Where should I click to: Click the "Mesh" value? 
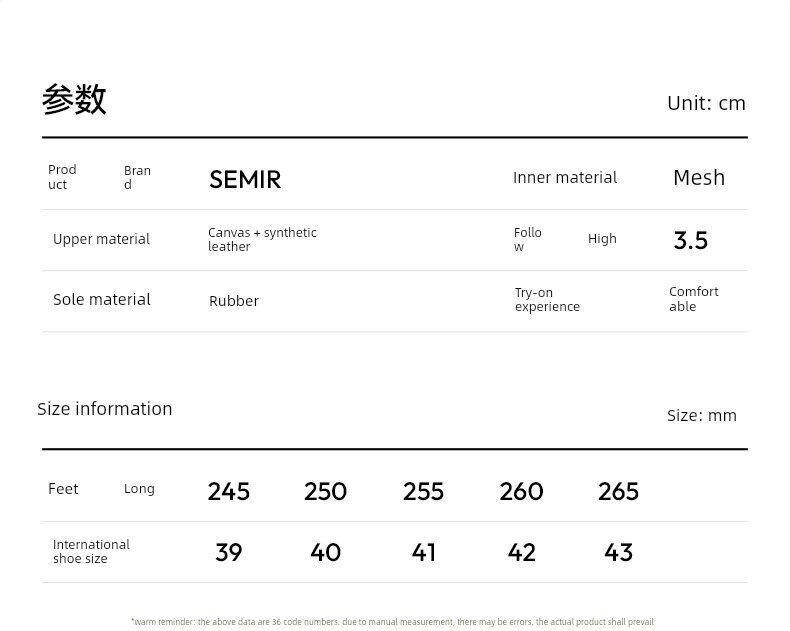pyautogui.click(x=698, y=177)
